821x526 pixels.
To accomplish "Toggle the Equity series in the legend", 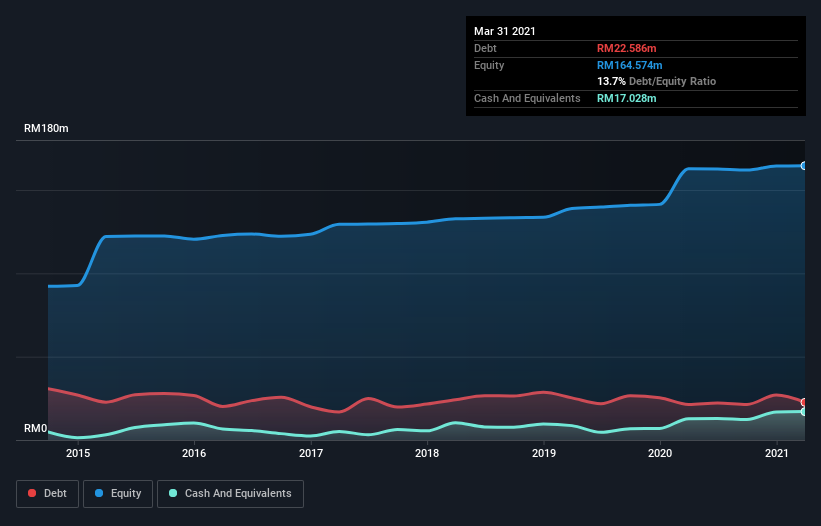I will tap(117, 493).
